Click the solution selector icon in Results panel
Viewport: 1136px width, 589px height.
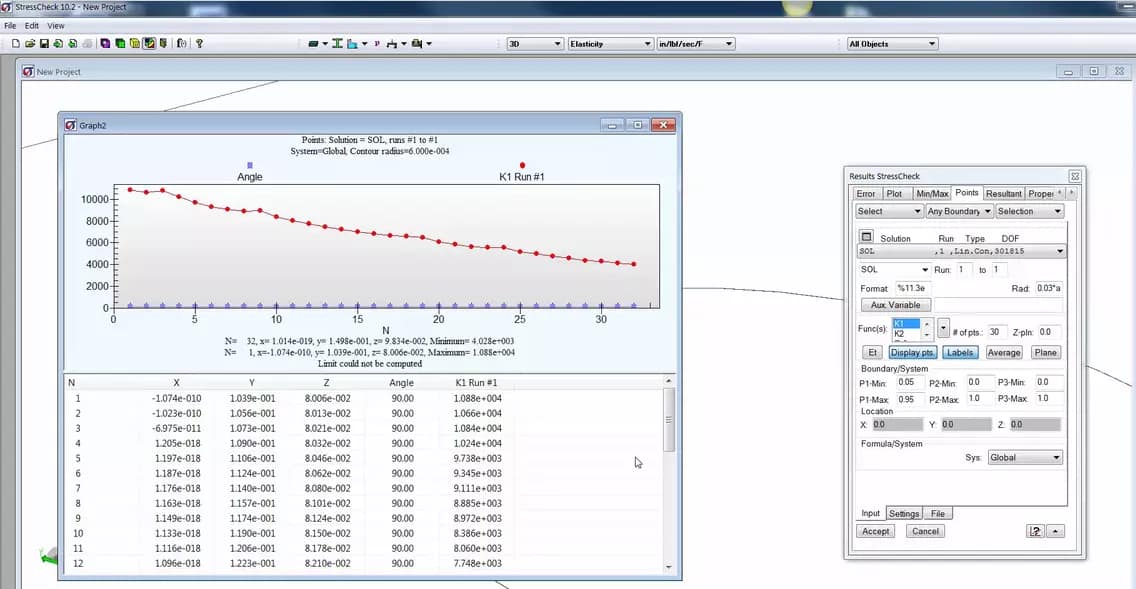click(867, 235)
